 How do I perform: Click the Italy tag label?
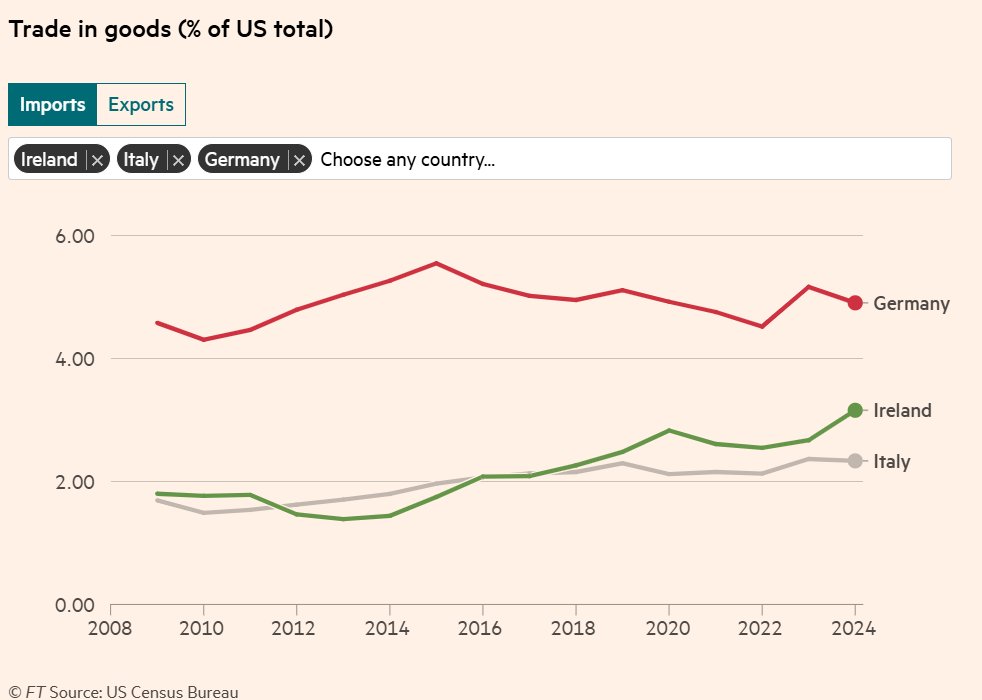[141, 160]
